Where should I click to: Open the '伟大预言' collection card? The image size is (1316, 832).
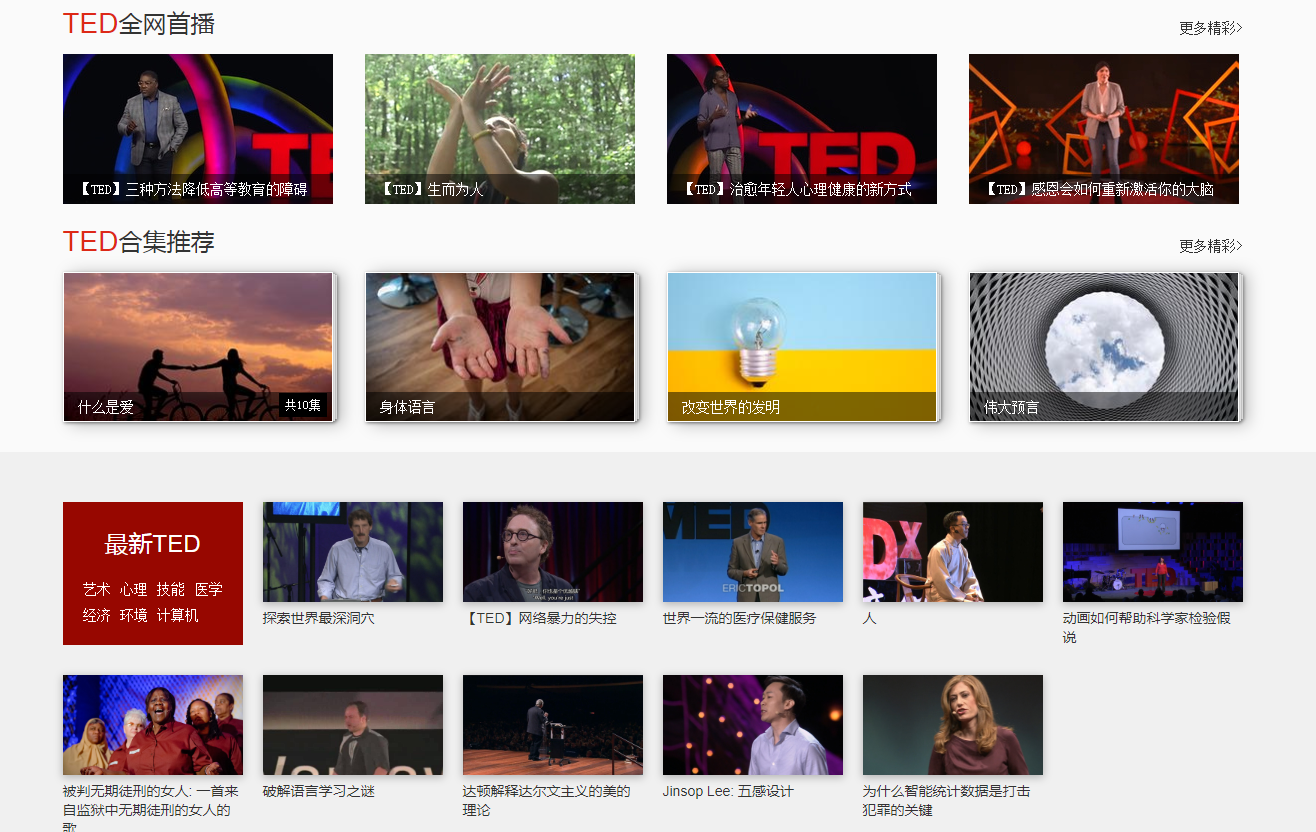(1104, 347)
